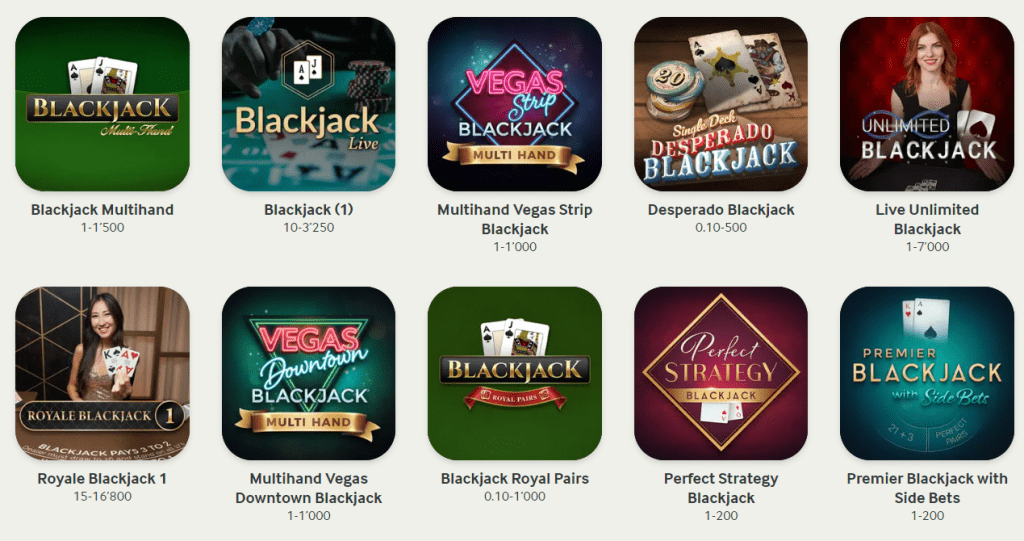Viewport: 1024px width, 541px height.
Task: Select the Blackjack Royal Pairs game icon
Action: 515,373
